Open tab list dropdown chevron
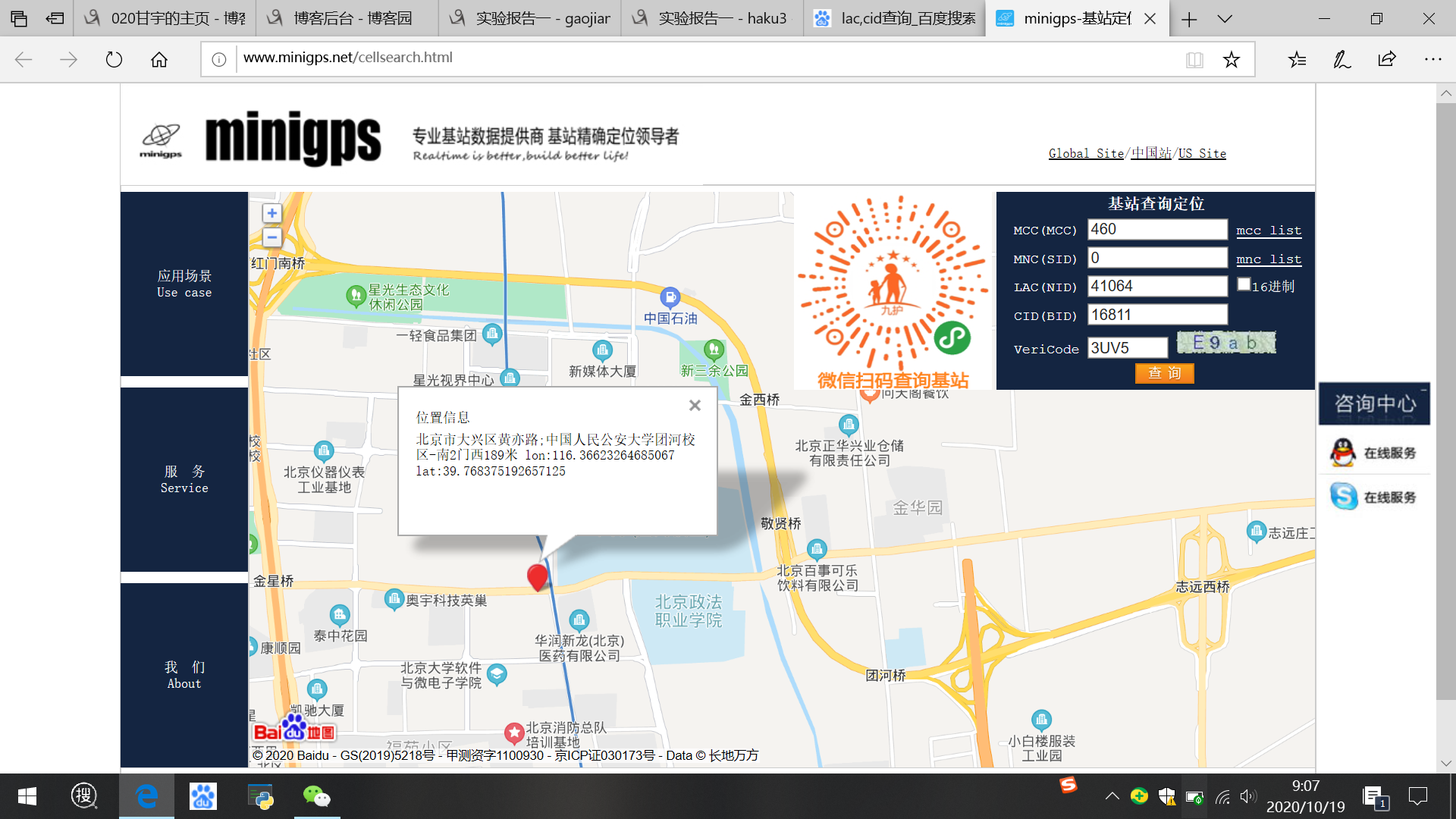This screenshot has height=819, width=1456. [1225, 19]
